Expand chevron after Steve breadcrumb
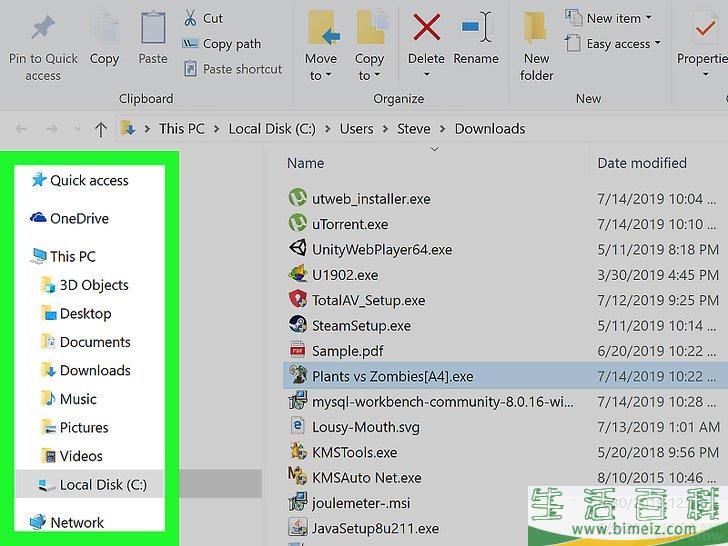Image resolution: width=728 pixels, height=546 pixels. click(442, 129)
